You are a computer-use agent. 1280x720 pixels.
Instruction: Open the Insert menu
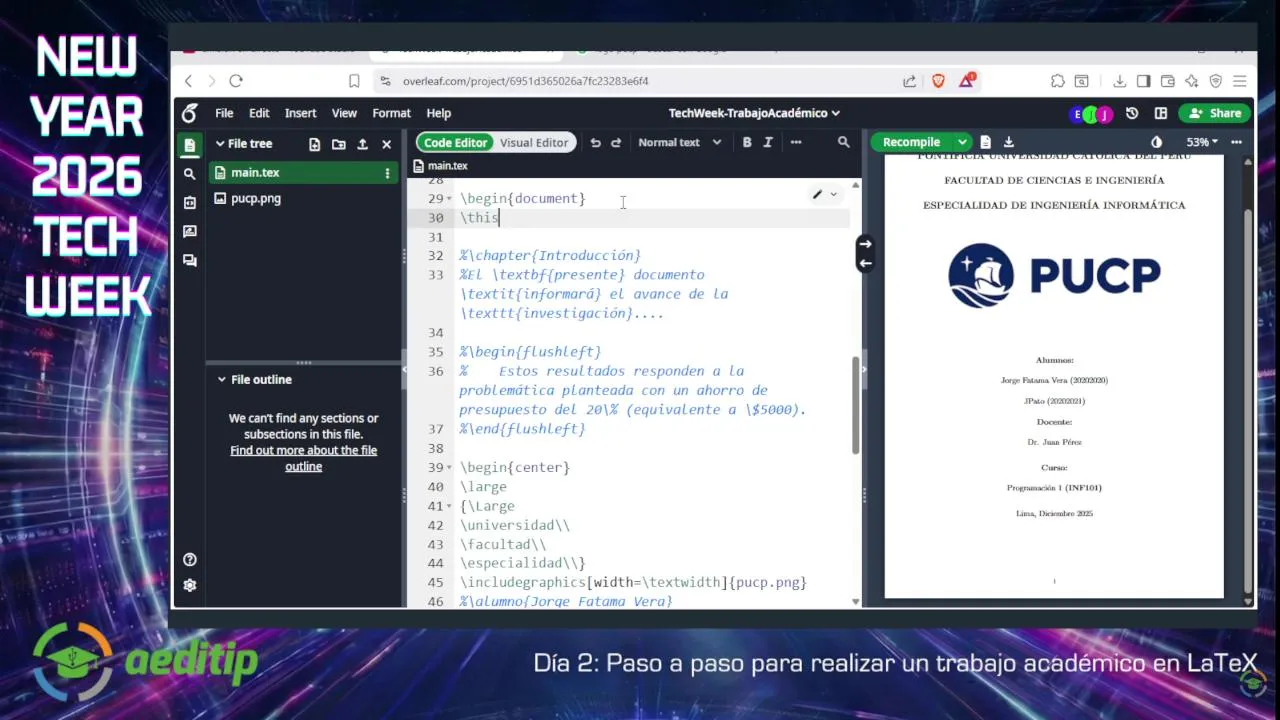coord(300,113)
